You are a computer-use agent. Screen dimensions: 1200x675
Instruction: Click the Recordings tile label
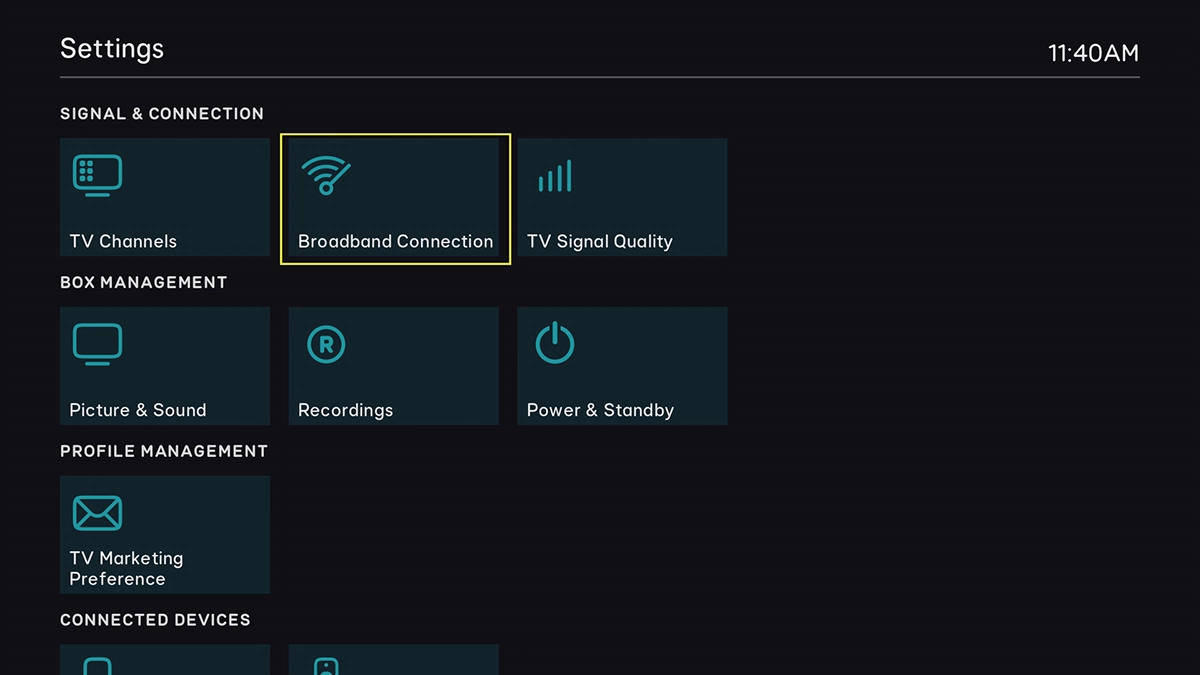click(x=345, y=410)
